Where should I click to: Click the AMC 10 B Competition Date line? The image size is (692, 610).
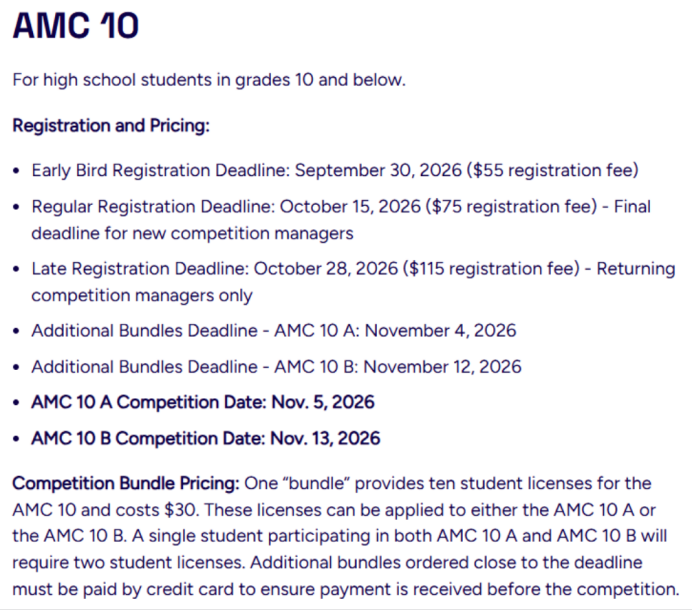click(x=206, y=438)
